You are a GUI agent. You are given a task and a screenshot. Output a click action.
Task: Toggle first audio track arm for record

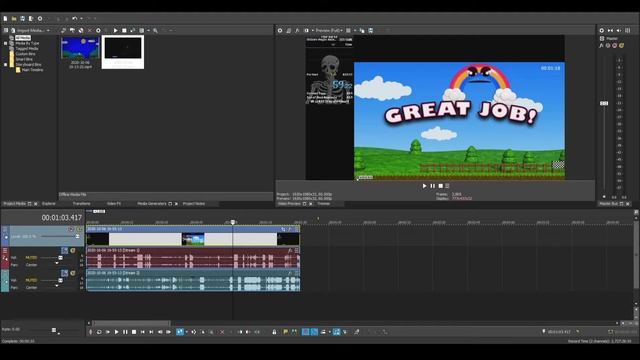point(73,251)
